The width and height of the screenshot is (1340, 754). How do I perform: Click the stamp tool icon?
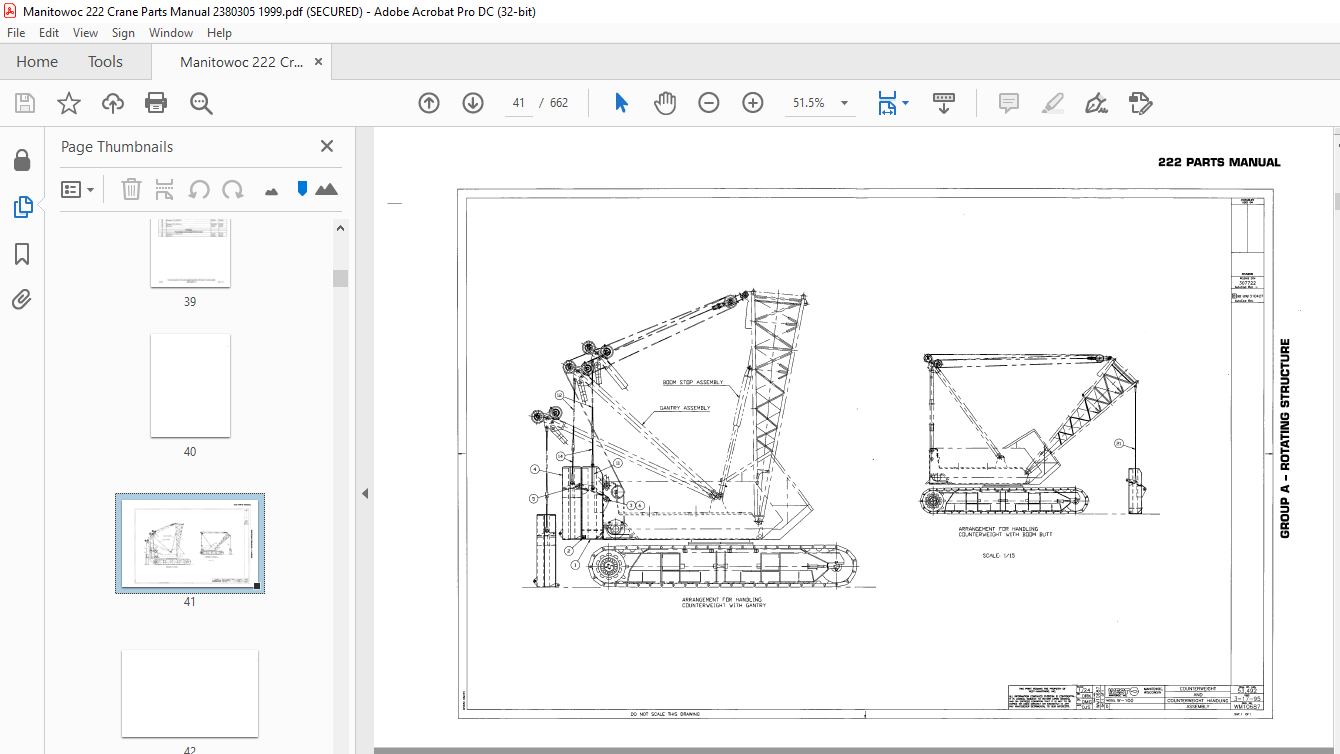tap(1141, 103)
